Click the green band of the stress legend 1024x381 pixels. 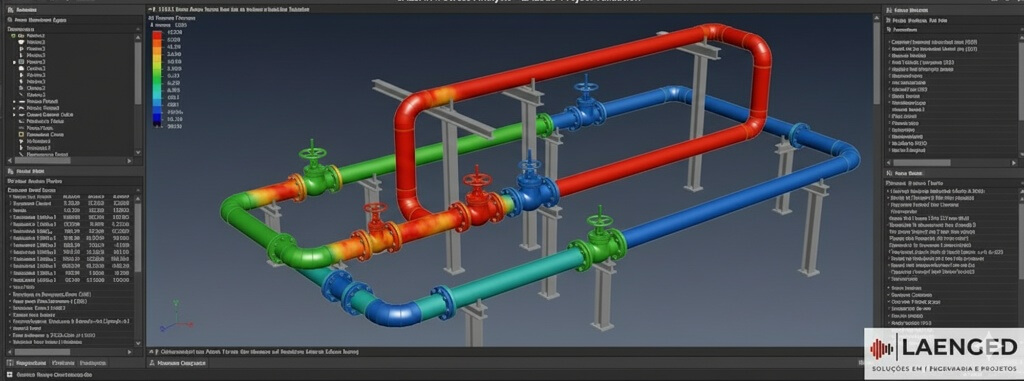[x=157, y=80]
